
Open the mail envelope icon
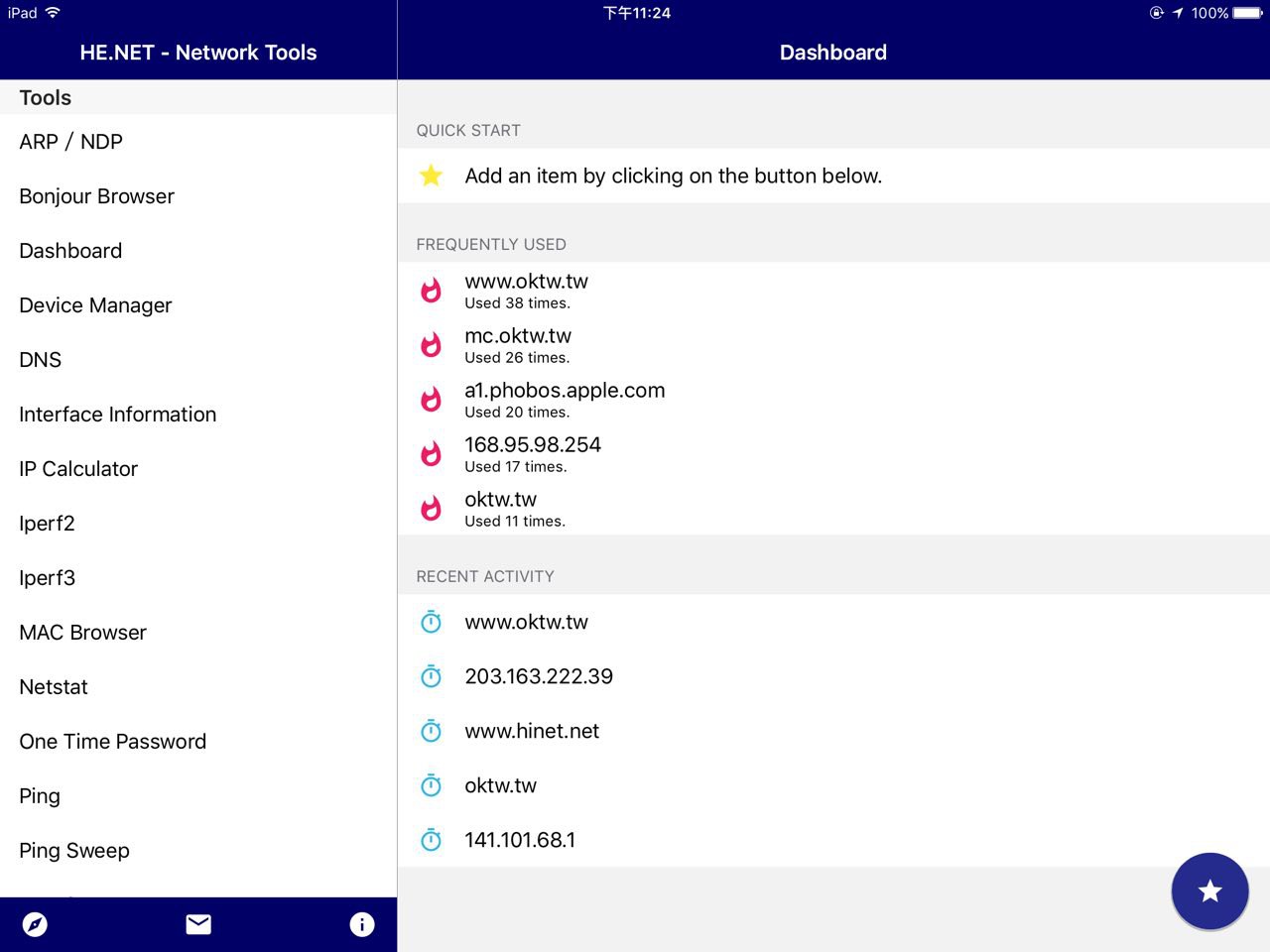coord(198,925)
